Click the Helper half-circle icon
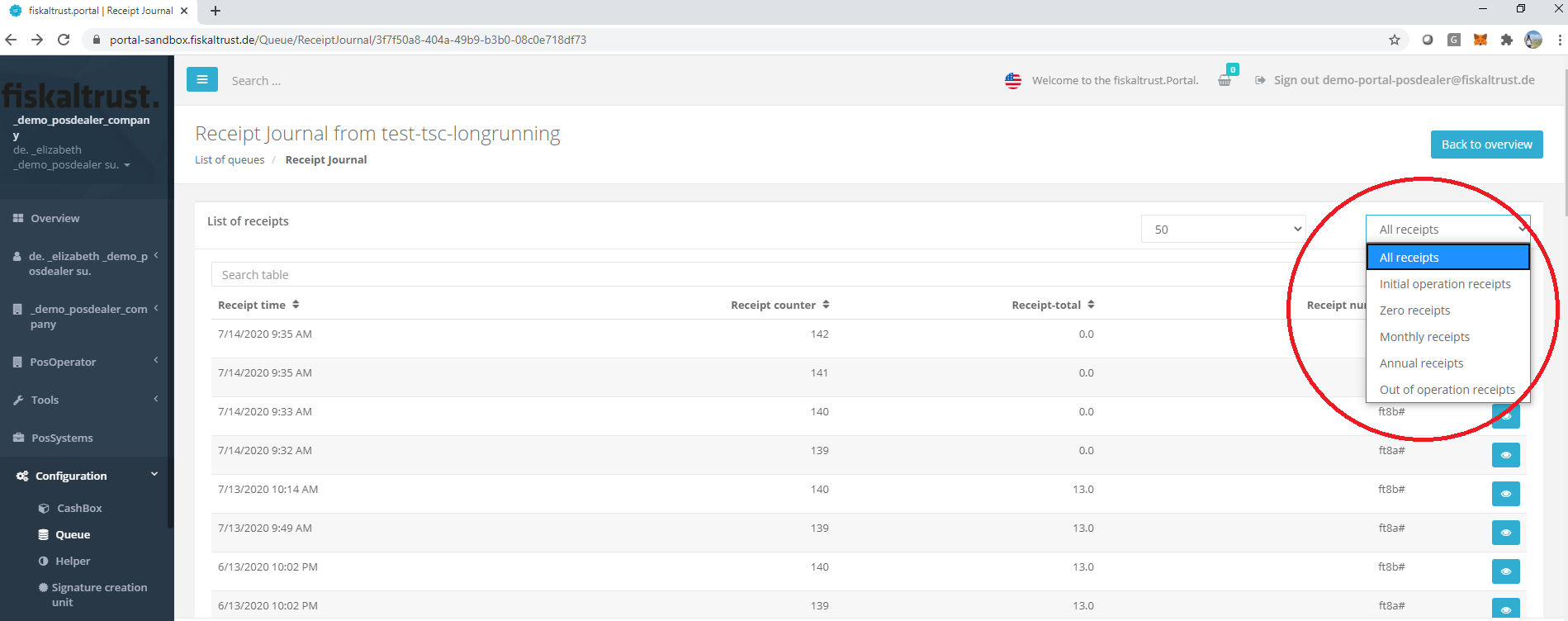 (x=44, y=561)
